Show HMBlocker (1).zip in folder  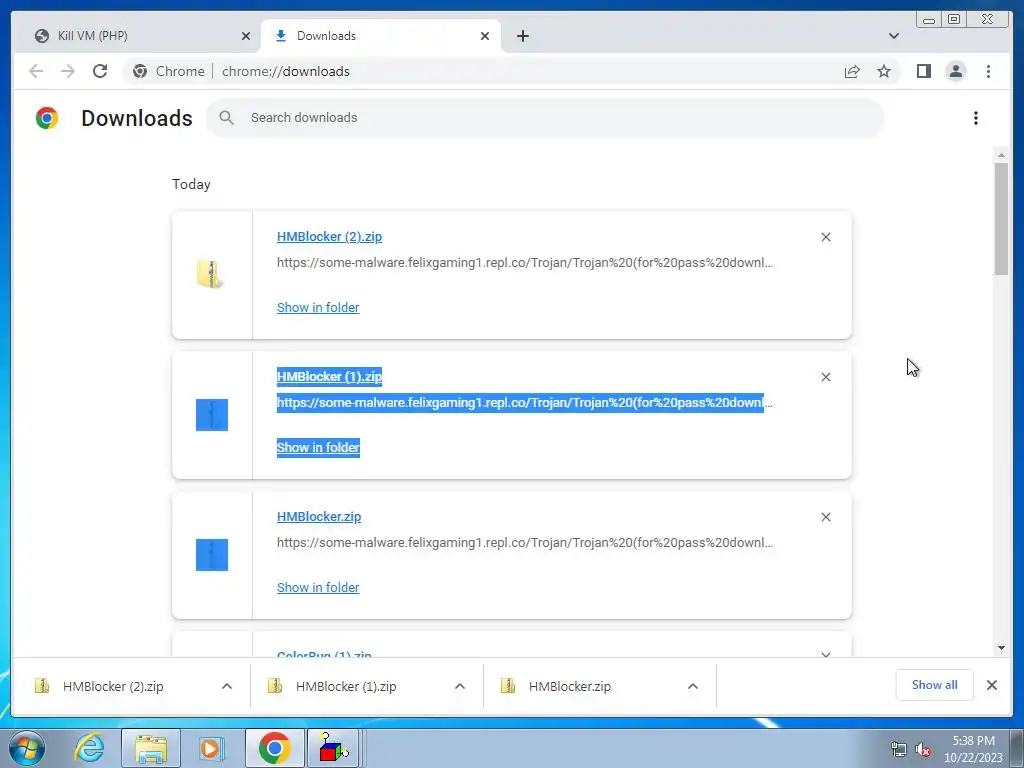318,447
